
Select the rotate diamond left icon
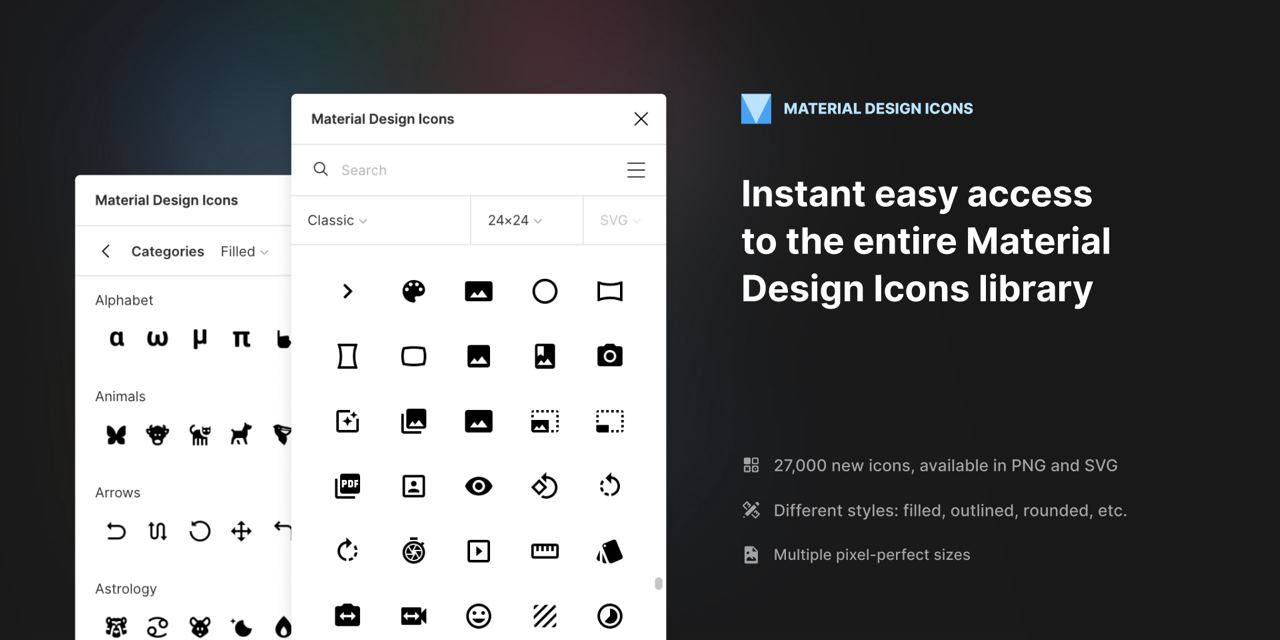coord(544,486)
